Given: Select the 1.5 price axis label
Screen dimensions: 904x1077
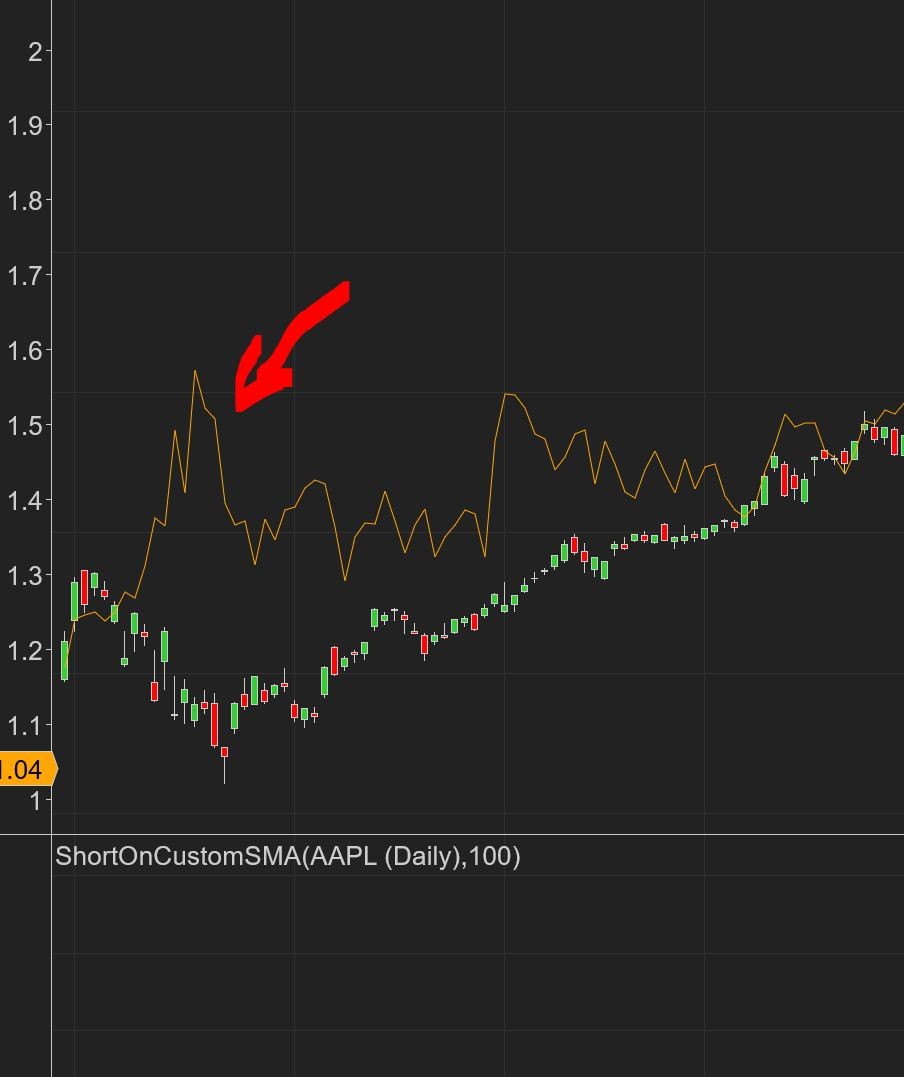Looking at the screenshot, I should pos(25,426).
